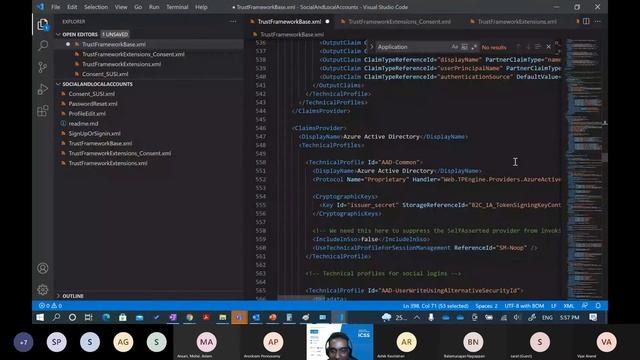Toggle Match Case in Find widget
This screenshot has height=360, width=640.
tap(455, 47)
